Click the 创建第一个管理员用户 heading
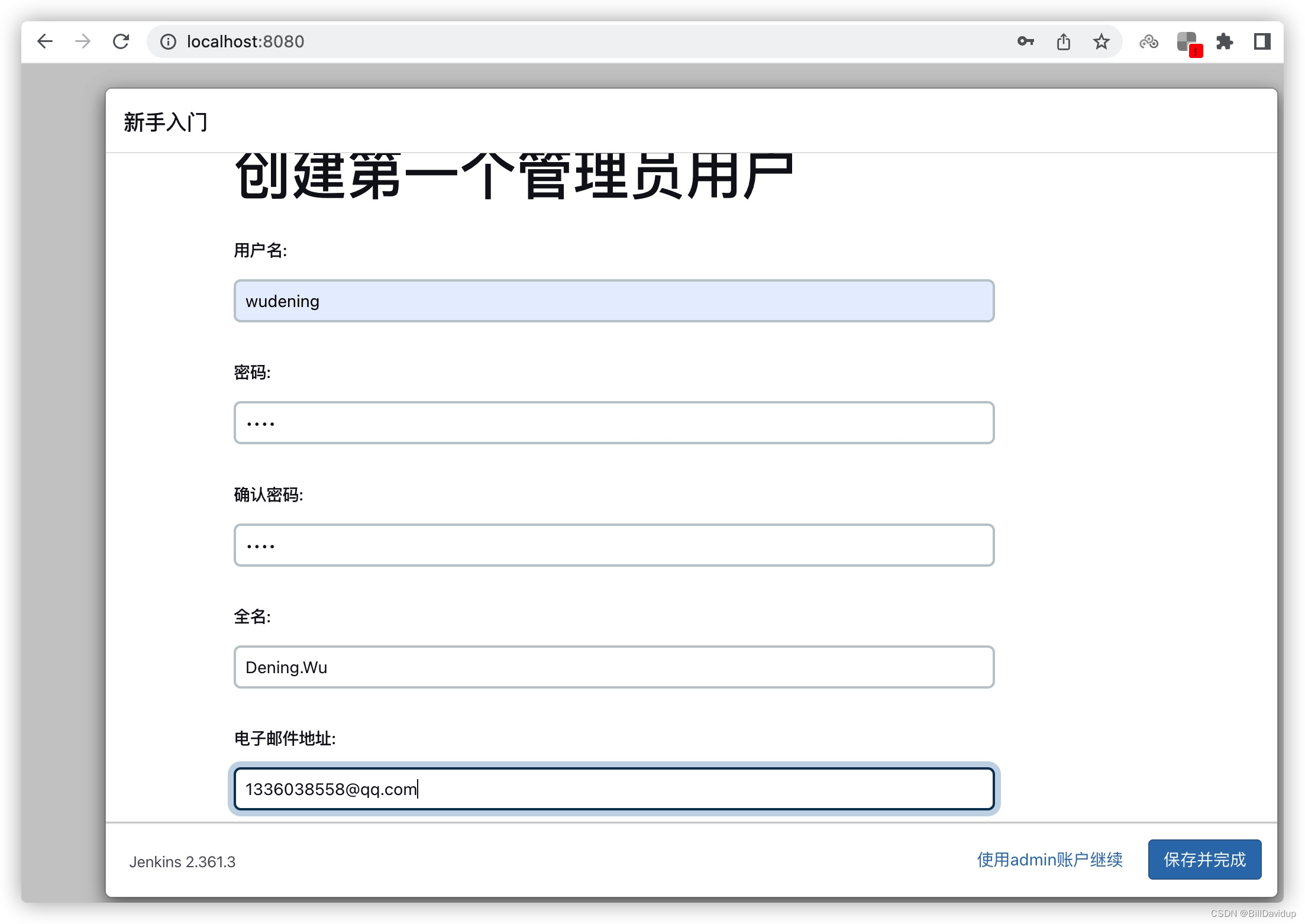This screenshot has height=924, width=1305. [x=513, y=177]
